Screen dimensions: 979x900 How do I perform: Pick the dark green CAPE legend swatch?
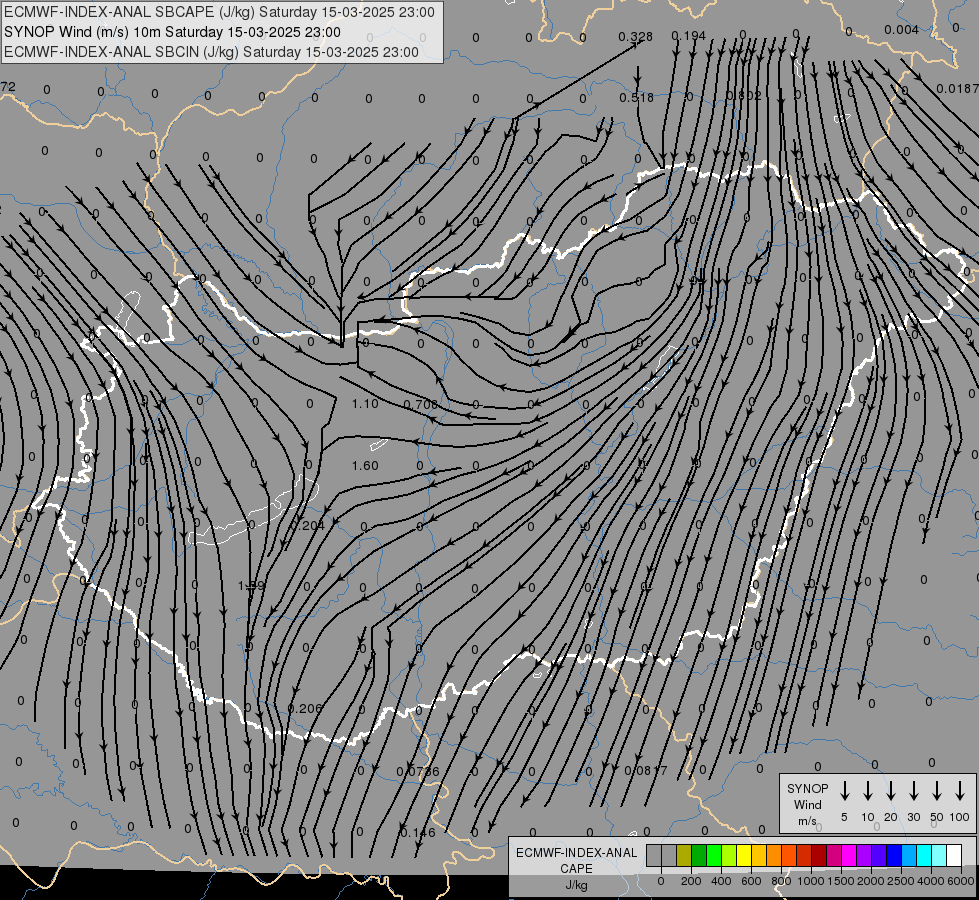click(x=699, y=855)
